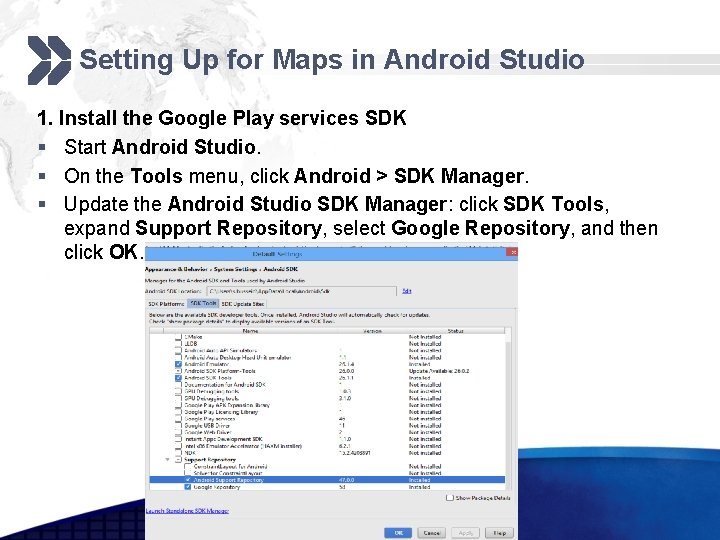The width and height of the screenshot is (720, 540).
Task: Check Documentation for Android SDK
Action: pyautogui.click(x=178, y=385)
